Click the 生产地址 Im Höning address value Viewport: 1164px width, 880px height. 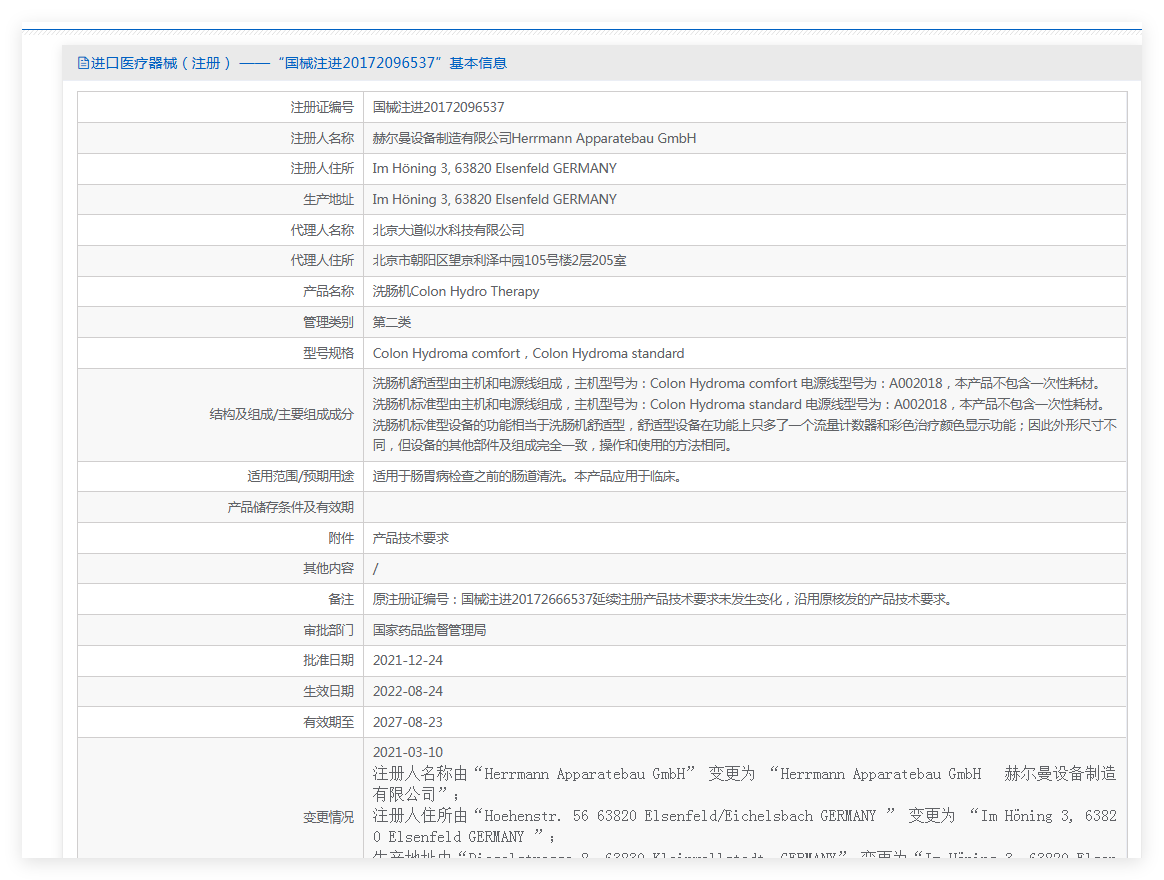point(494,200)
